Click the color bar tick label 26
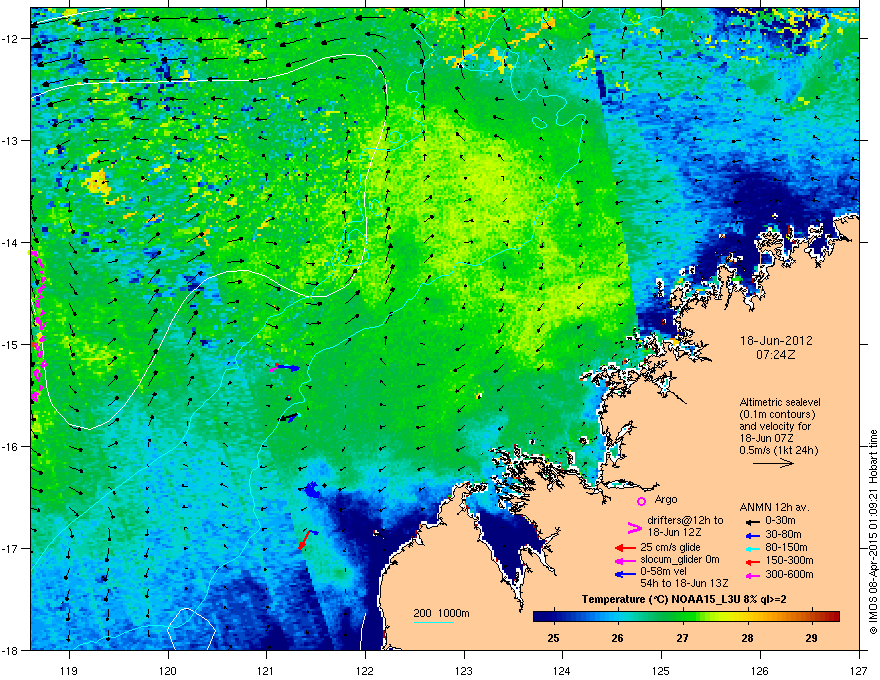This screenshot has height=680, width=880. coord(617,638)
